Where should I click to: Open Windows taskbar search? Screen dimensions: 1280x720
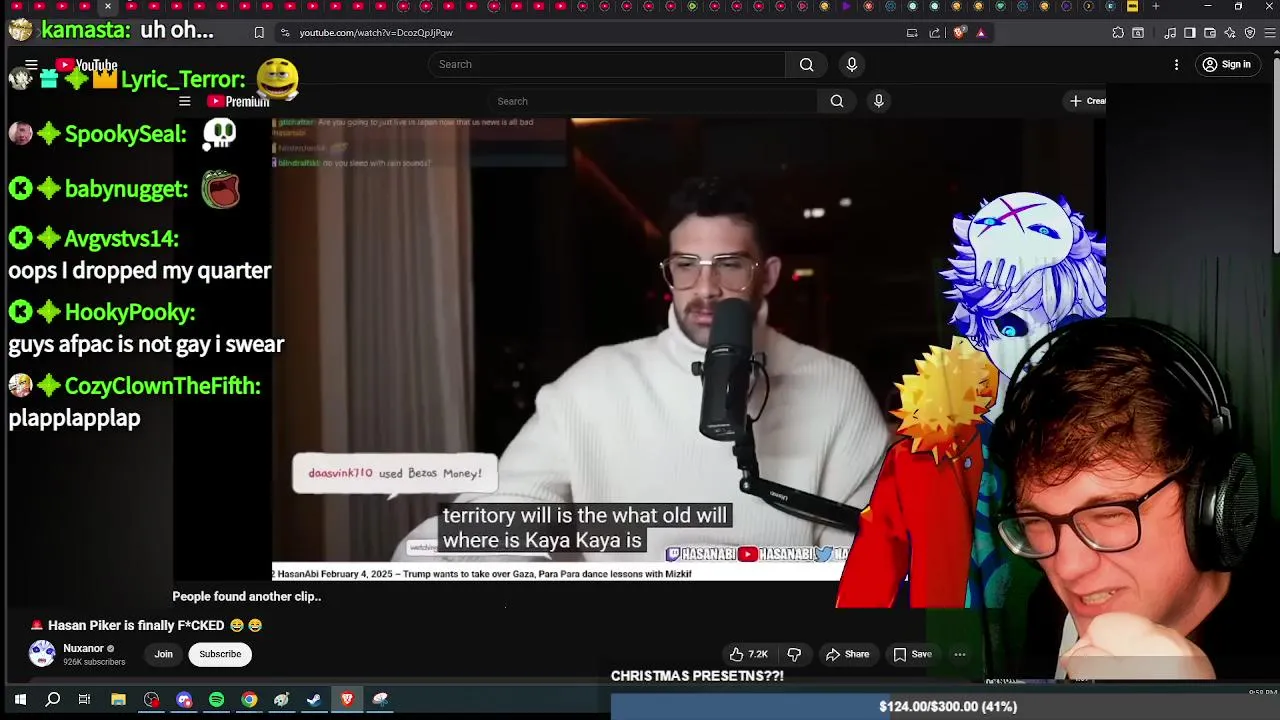(x=53, y=700)
